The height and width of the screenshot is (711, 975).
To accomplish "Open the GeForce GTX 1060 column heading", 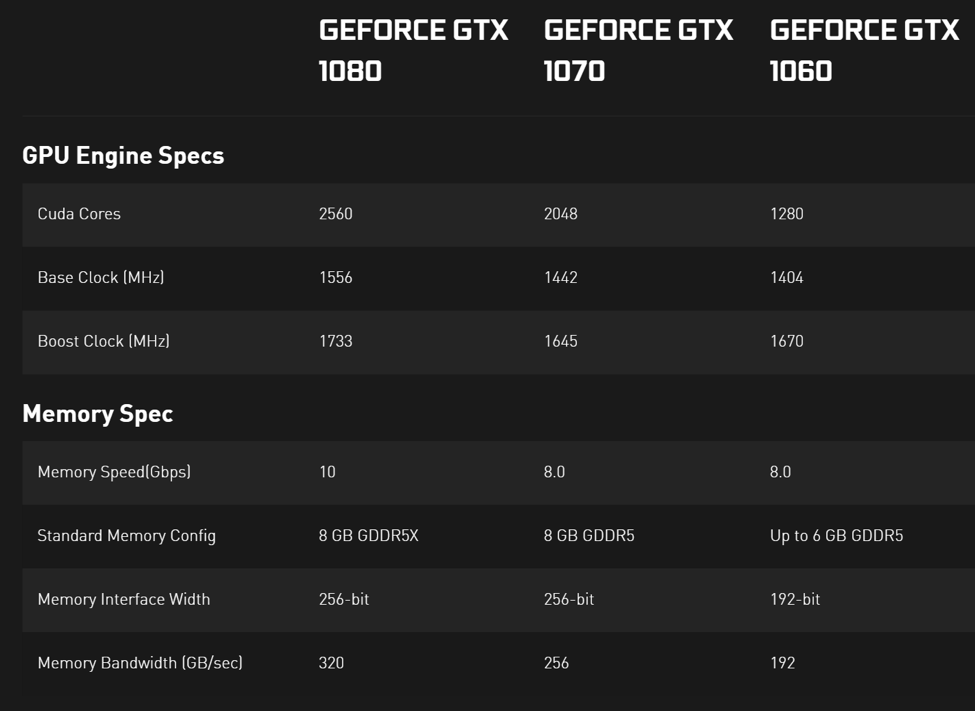I will 864,50.
